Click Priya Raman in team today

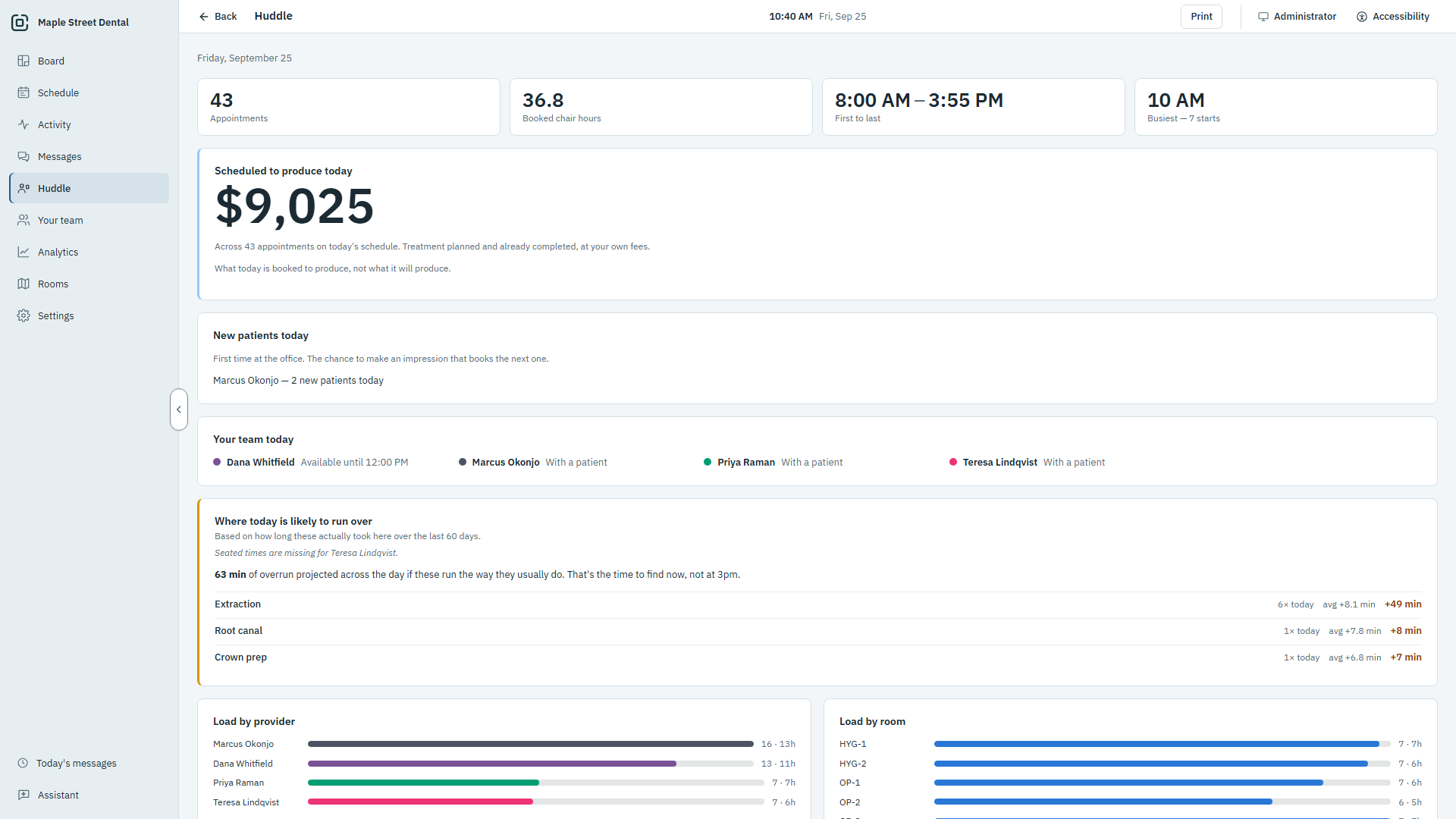tap(773, 463)
